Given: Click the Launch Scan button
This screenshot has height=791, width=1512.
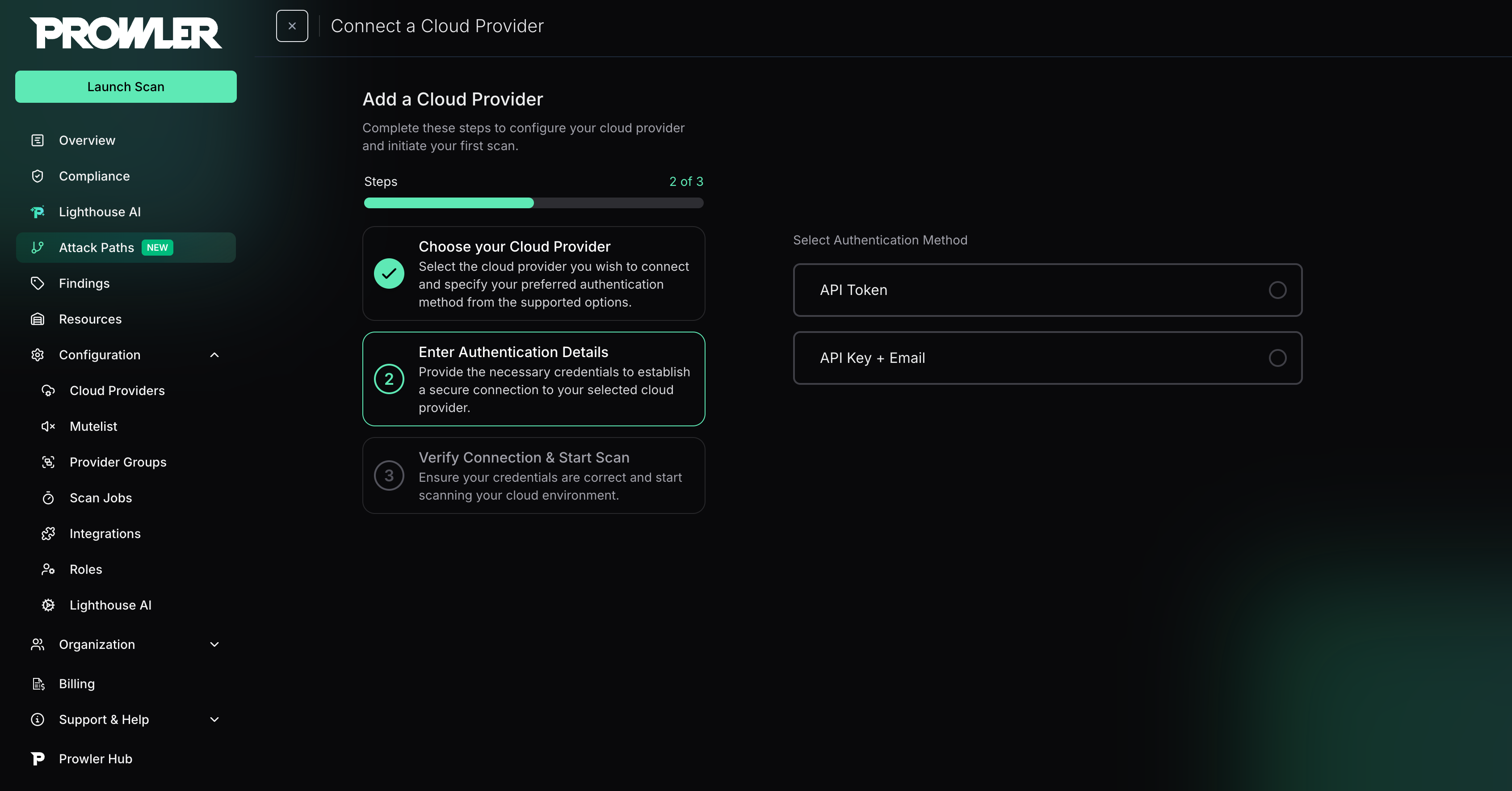Looking at the screenshot, I should [125, 86].
